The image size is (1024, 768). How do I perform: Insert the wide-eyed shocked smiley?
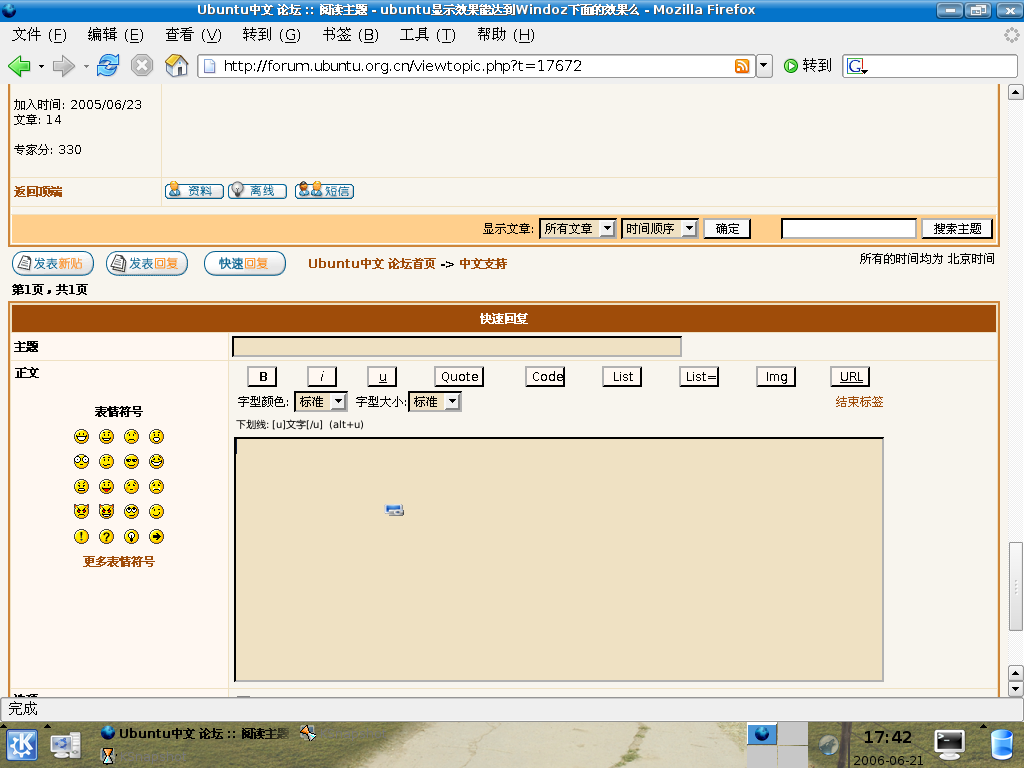coord(81,462)
